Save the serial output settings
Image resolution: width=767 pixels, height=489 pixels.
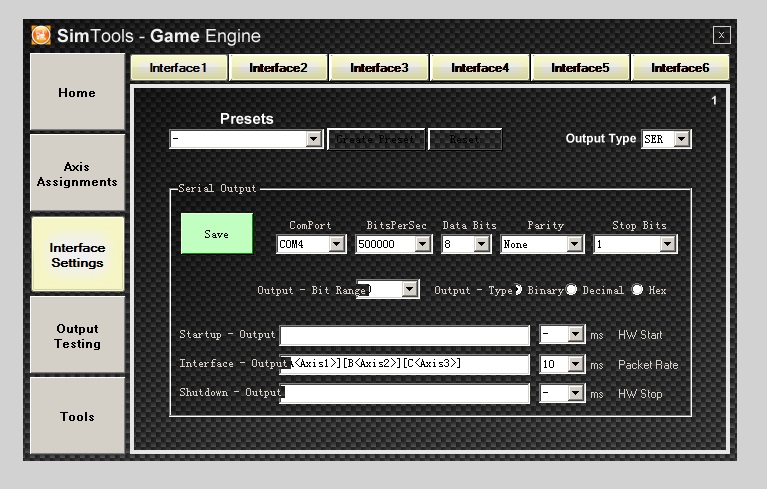(x=217, y=234)
